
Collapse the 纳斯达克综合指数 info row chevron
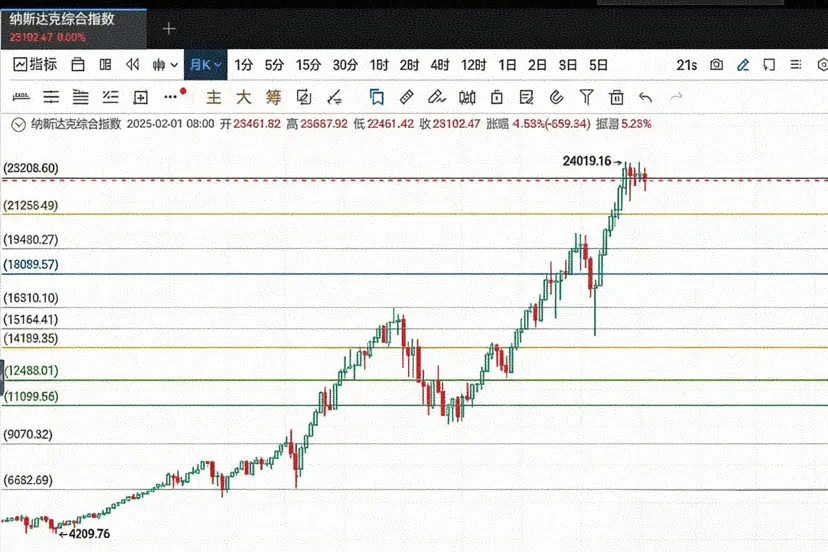(x=18, y=125)
